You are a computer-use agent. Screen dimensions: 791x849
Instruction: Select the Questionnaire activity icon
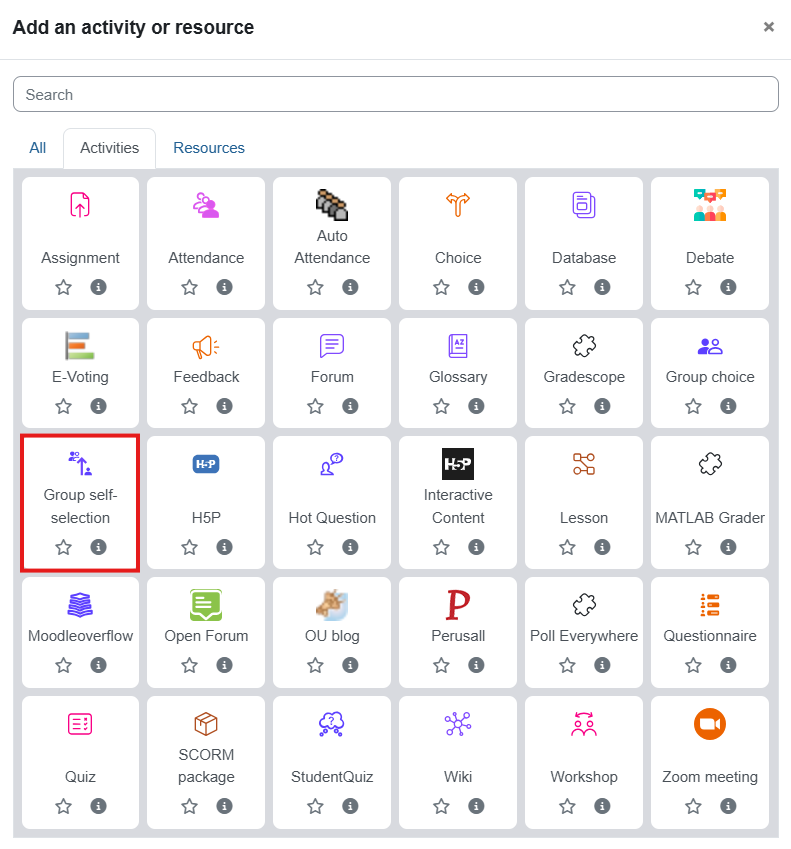710,605
